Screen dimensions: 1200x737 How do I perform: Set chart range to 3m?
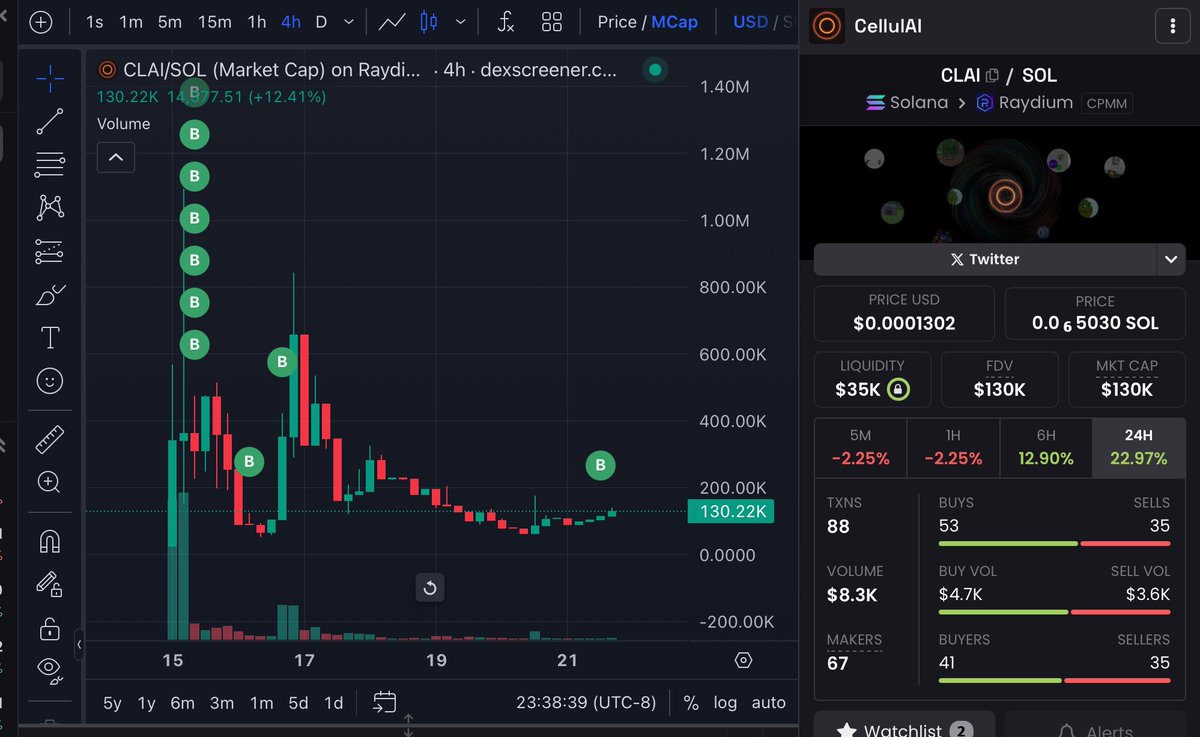pyautogui.click(x=221, y=703)
